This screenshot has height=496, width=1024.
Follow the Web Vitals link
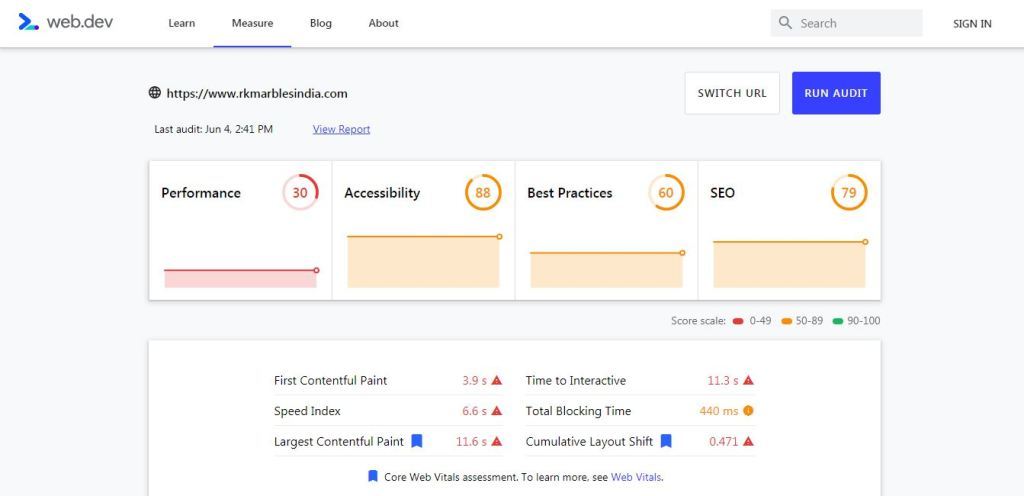(x=637, y=477)
